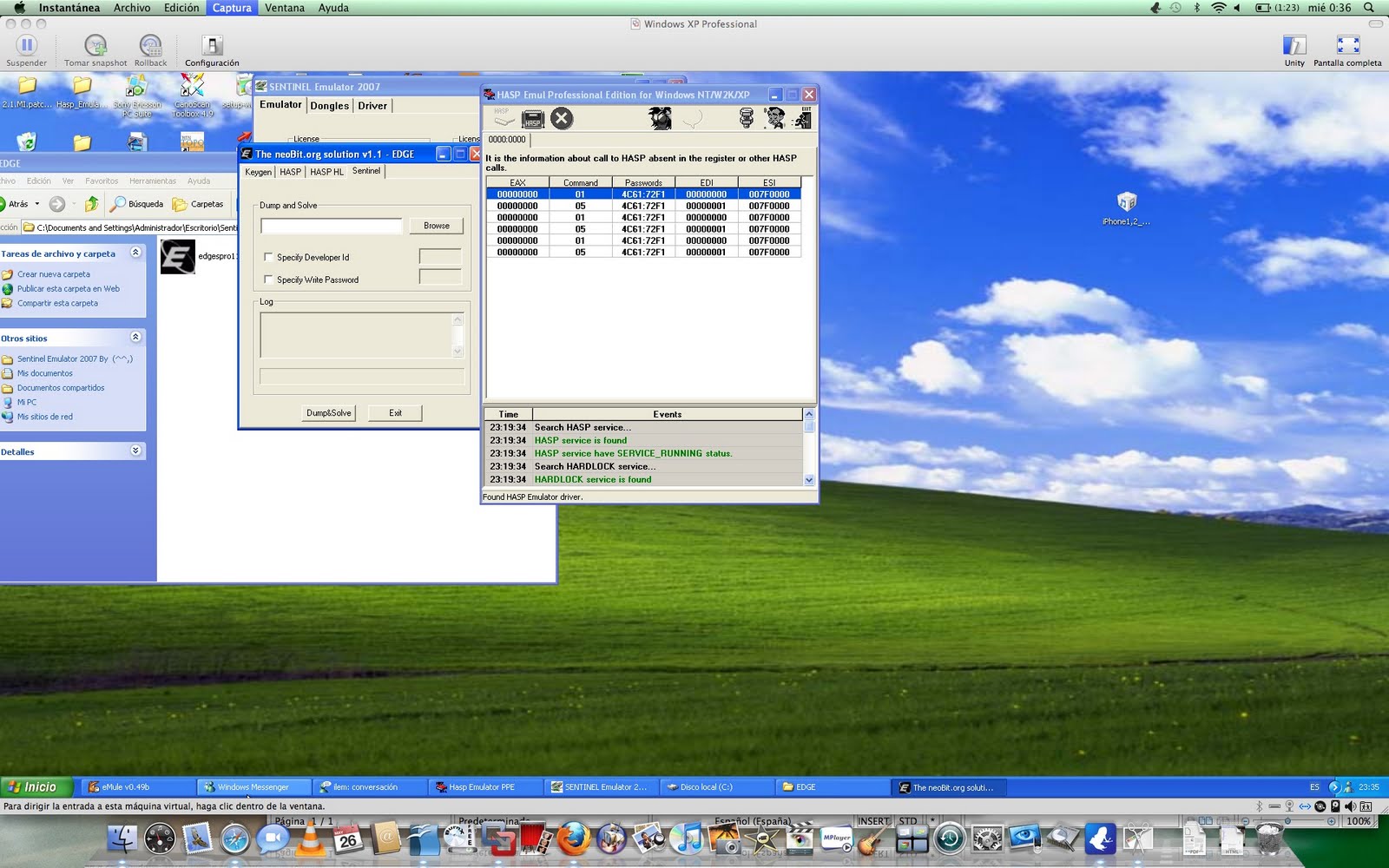Image resolution: width=1389 pixels, height=868 pixels.
Task: Open the iPhone1,2 file on the Mac desktop
Action: coord(1126,202)
